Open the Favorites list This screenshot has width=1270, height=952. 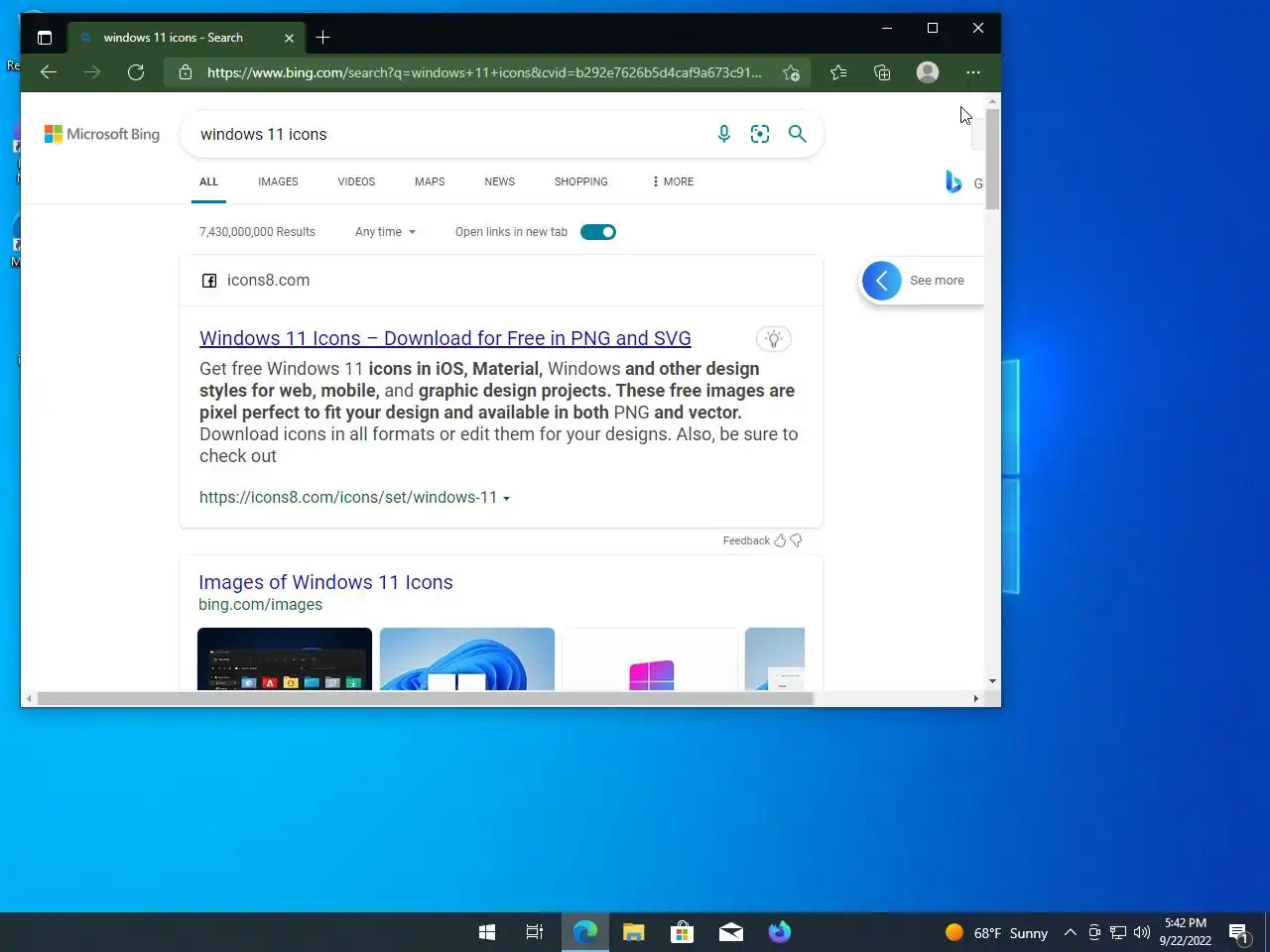(x=838, y=72)
